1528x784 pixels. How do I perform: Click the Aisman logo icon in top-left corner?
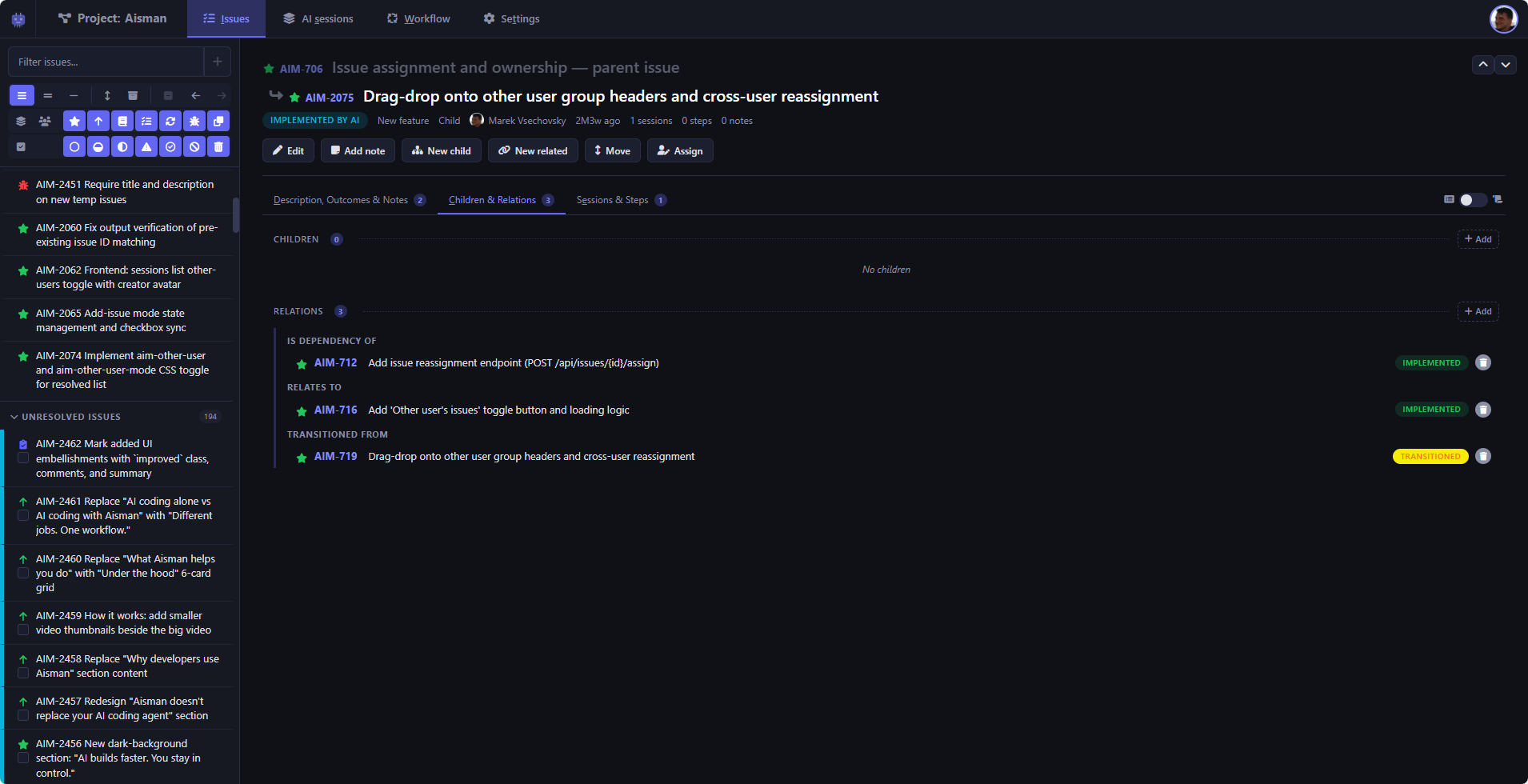18,18
